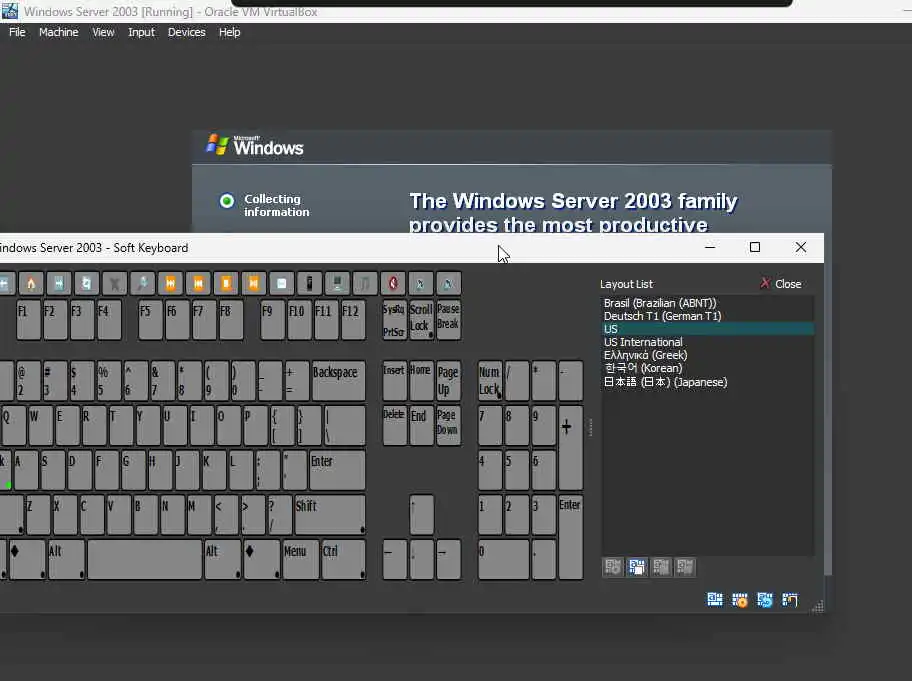Viewport: 912px width, 681px height.
Task: Select the US layout row
Action: tap(708, 329)
